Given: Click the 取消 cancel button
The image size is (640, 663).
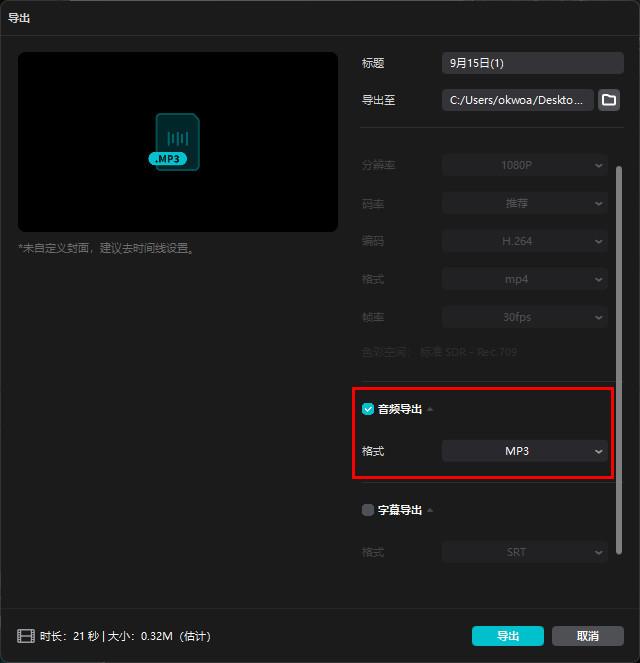Looking at the screenshot, I should (588, 636).
